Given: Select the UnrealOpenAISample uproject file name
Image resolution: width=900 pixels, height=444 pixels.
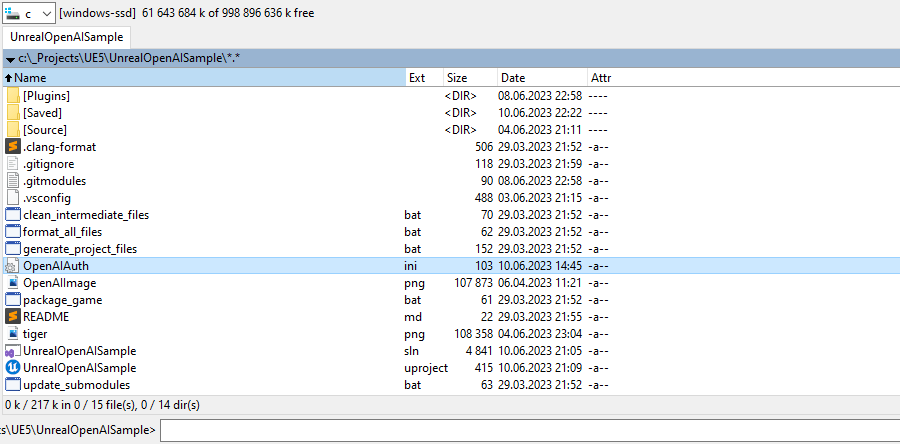Looking at the screenshot, I should (x=80, y=368).
